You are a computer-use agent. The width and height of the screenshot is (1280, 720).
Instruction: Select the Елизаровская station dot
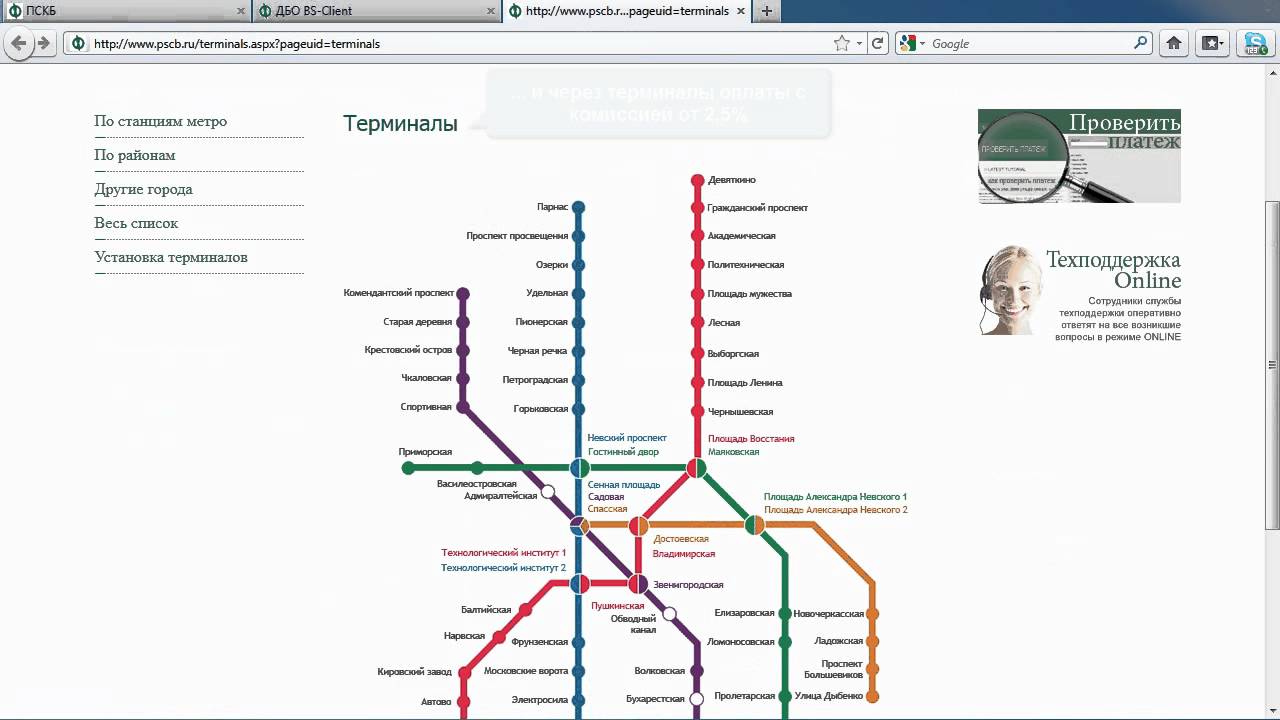[x=785, y=614]
